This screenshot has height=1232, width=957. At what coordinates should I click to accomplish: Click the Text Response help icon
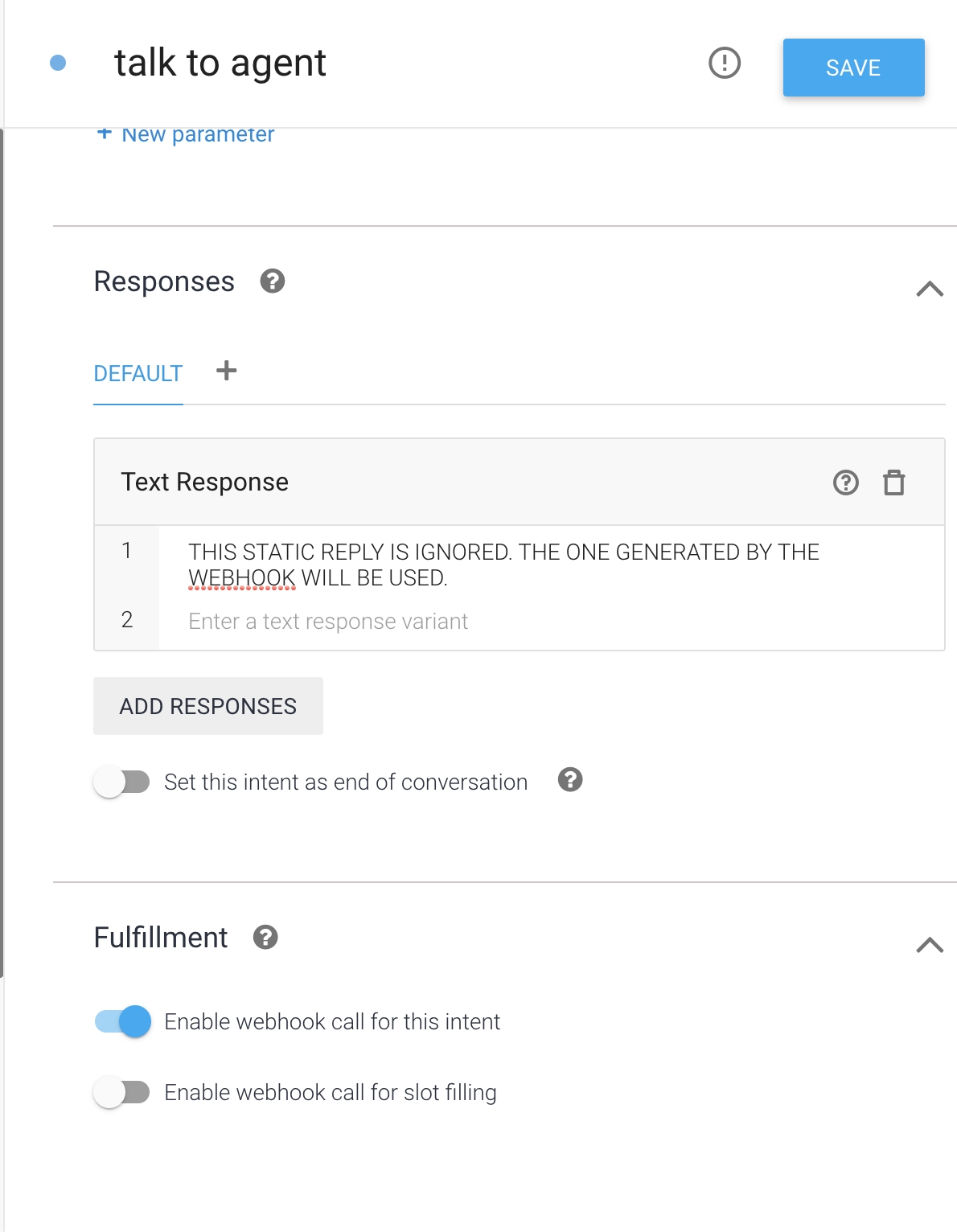pos(846,483)
